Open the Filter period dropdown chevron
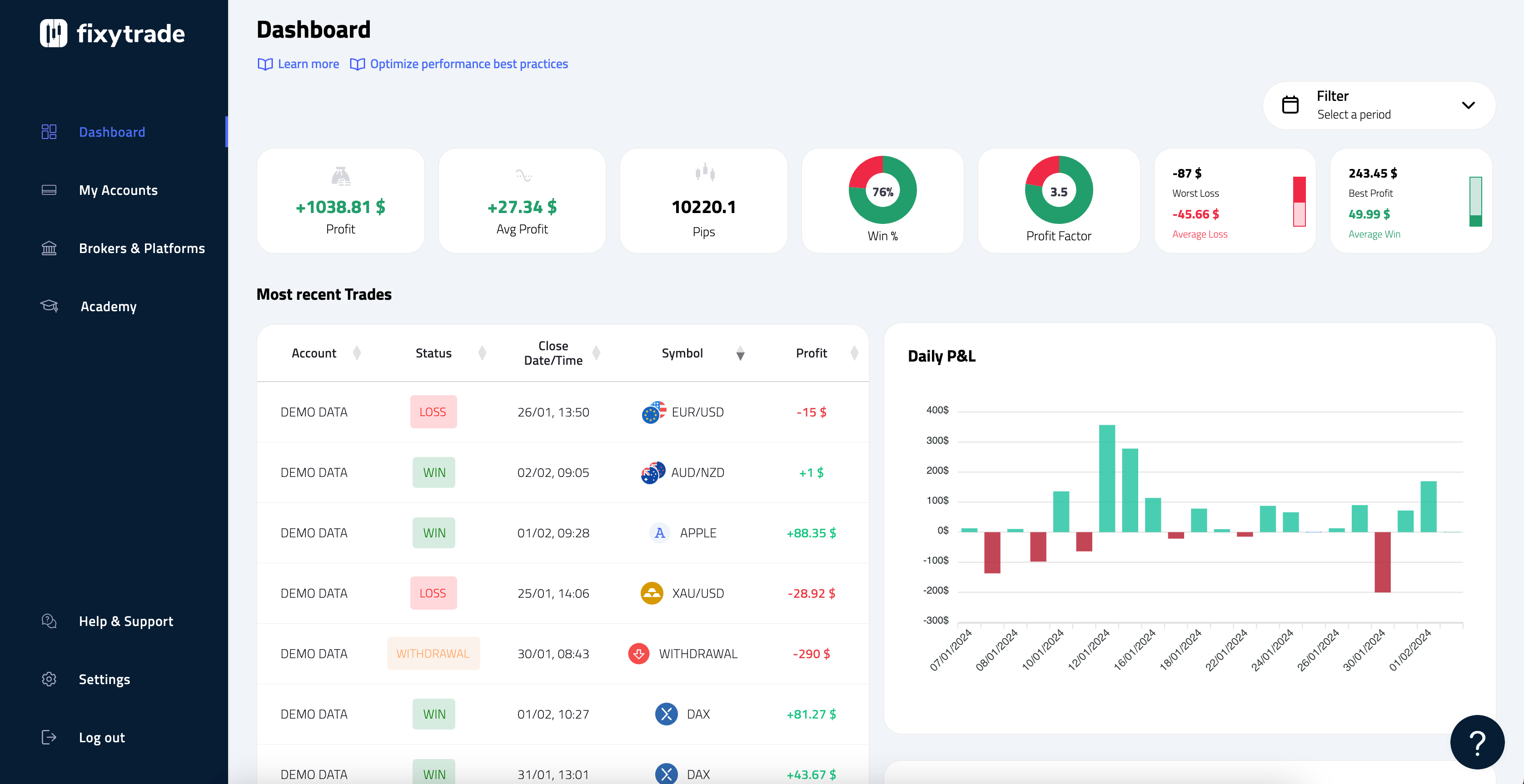This screenshot has height=784, width=1524. 1468,105
